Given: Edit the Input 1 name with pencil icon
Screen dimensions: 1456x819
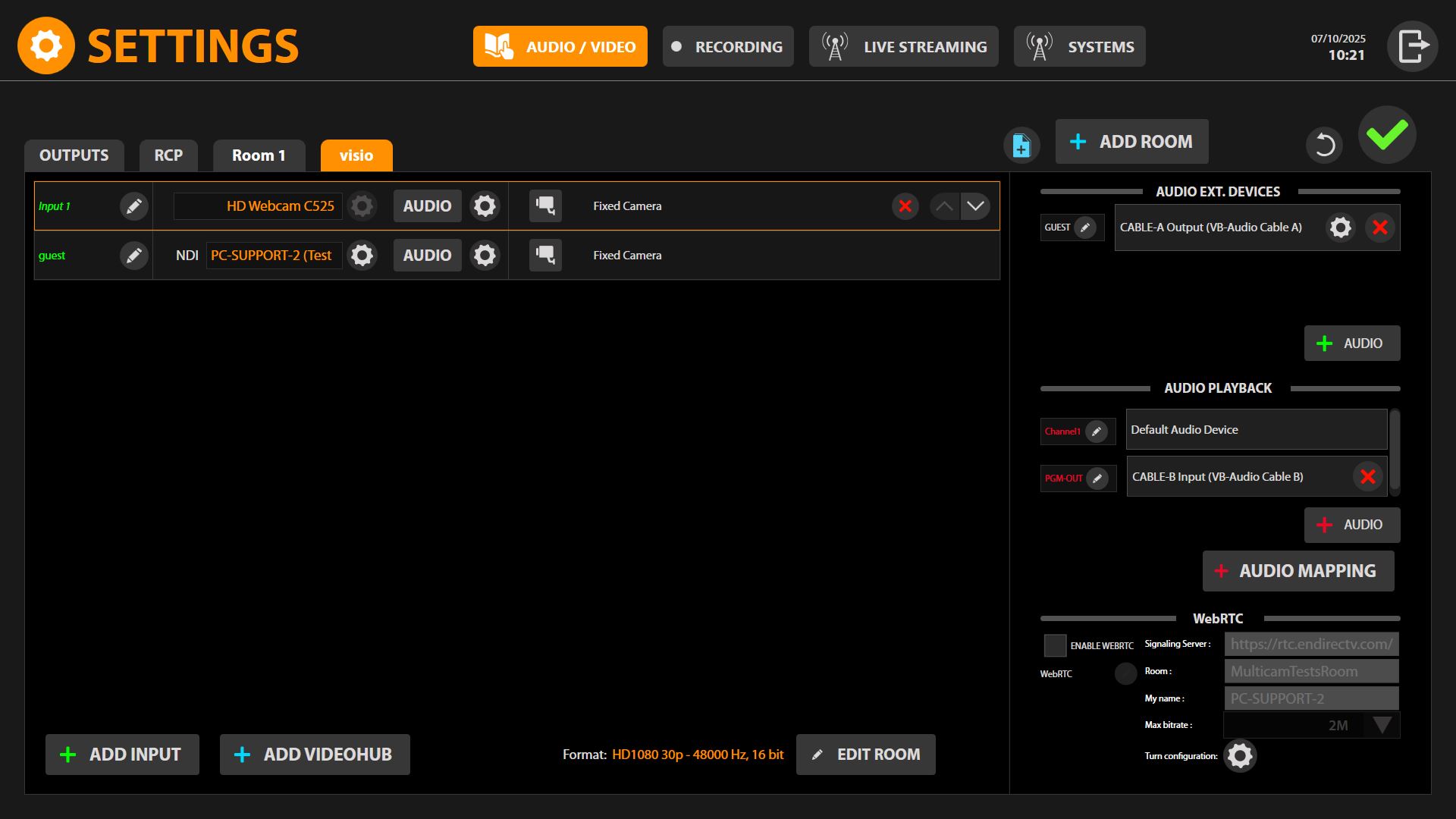Looking at the screenshot, I should [134, 206].
